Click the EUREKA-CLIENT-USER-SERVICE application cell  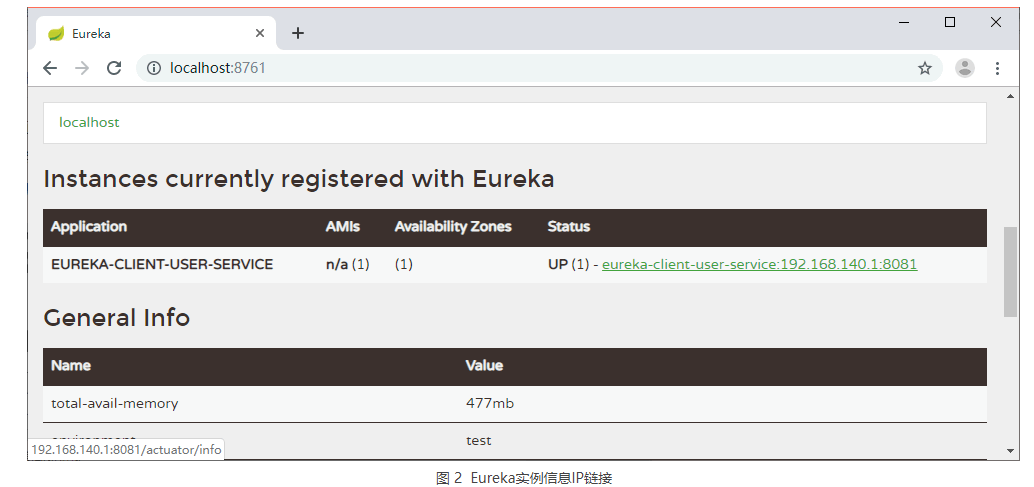[x=162, y=264]
